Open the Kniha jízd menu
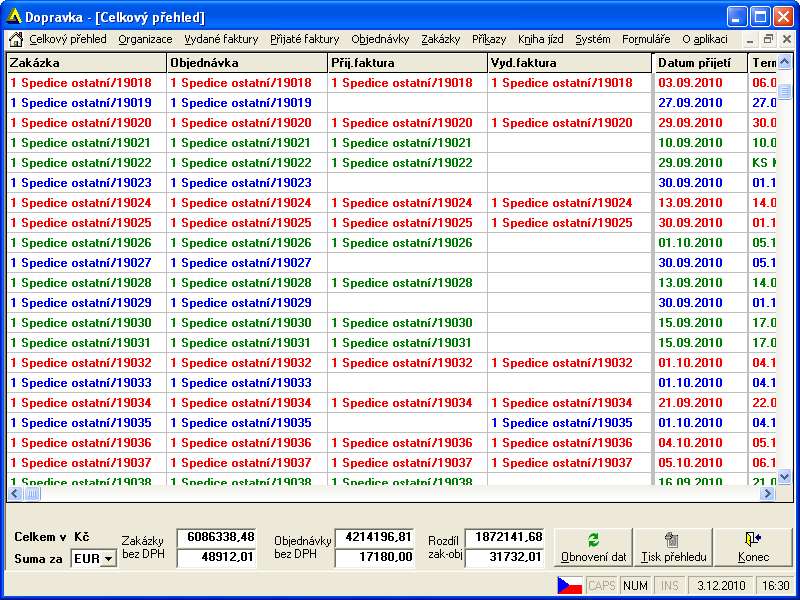 (541, 40)
